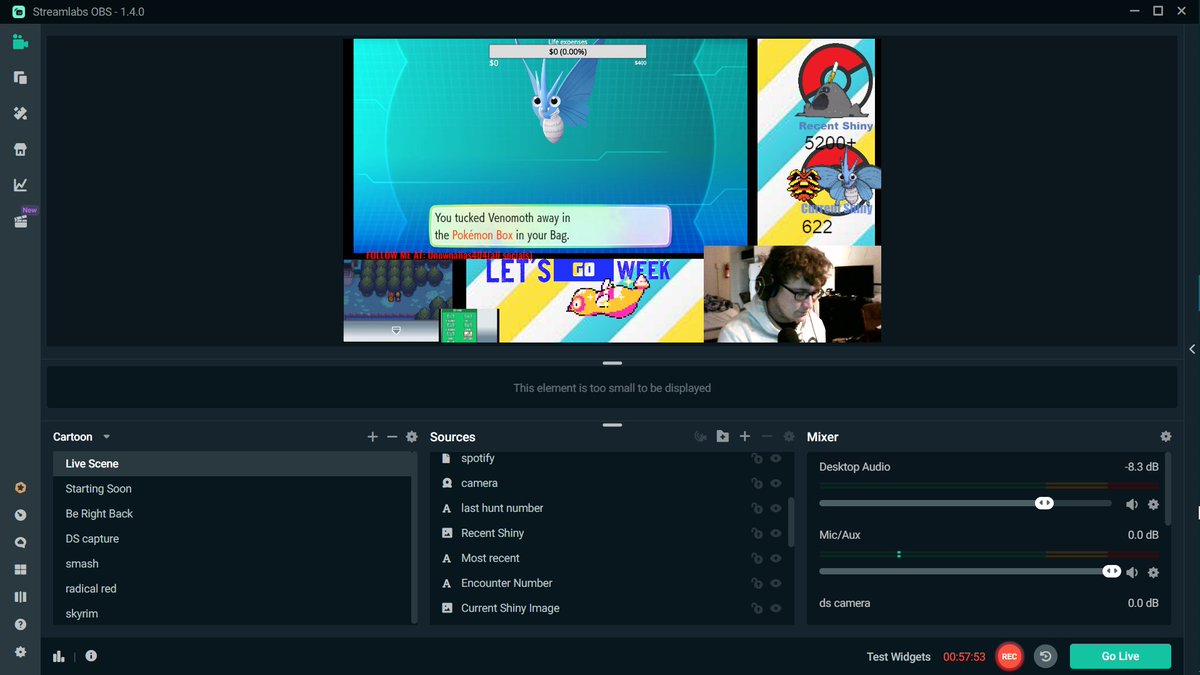Open Mic/Aux settings gear
Screen dimensions: 1200x675
tap(1153, 573)
